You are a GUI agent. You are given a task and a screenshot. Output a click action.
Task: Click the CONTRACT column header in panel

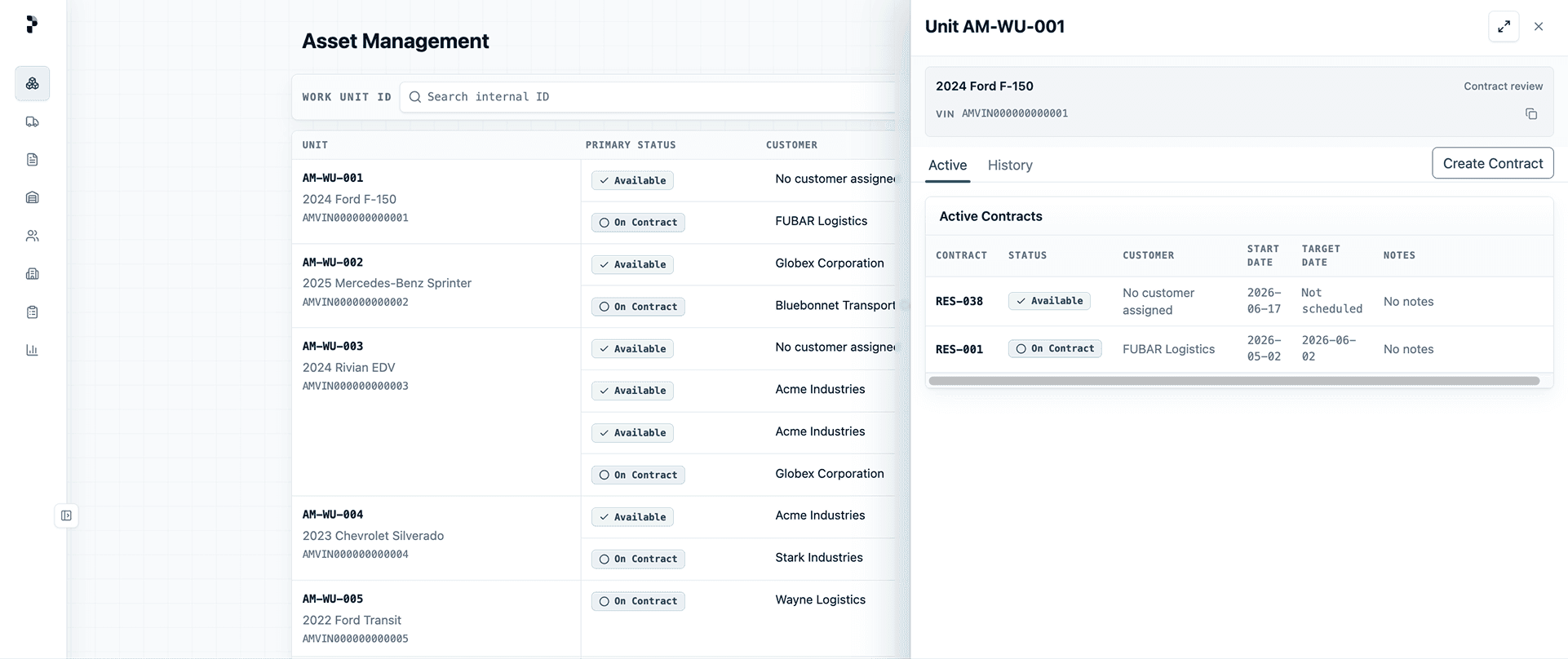click(961, 255)
